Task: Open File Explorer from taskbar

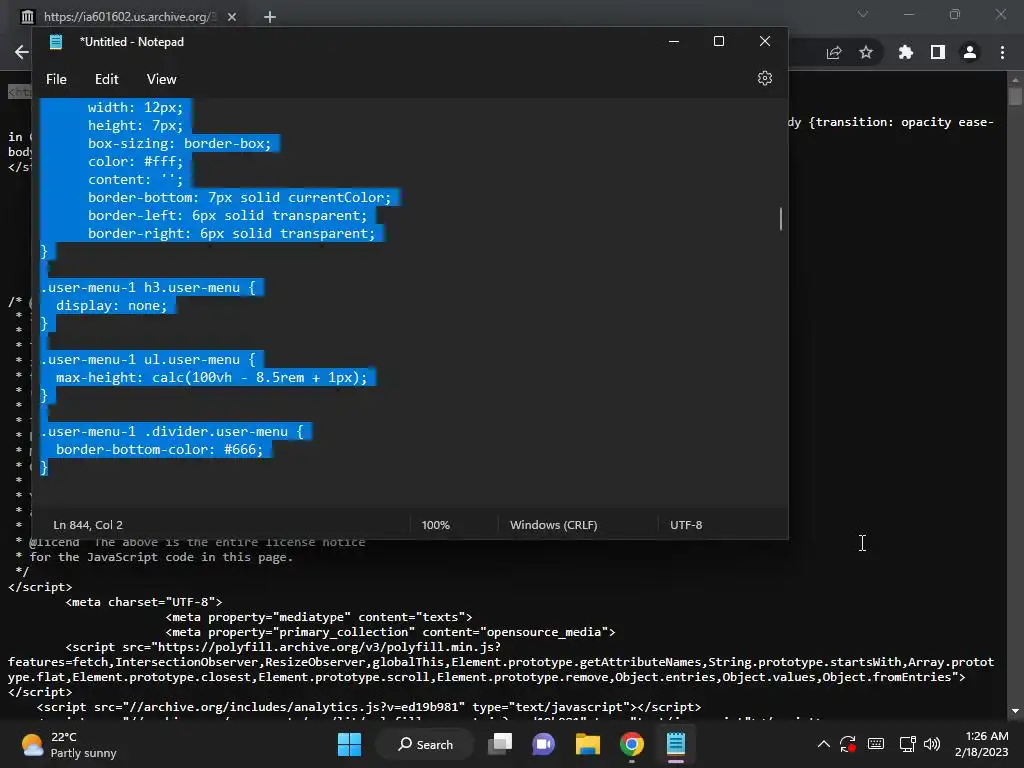Action: coord(587,744)
